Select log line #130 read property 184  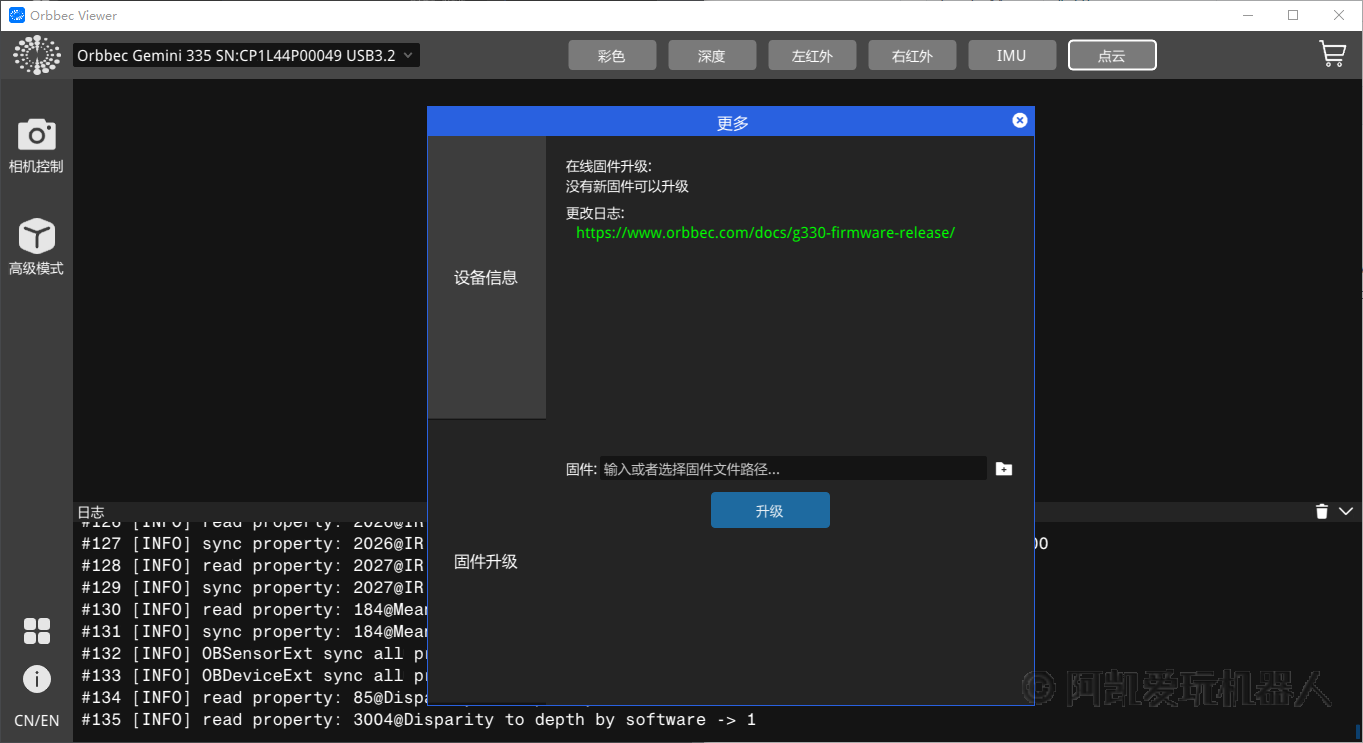254,610
